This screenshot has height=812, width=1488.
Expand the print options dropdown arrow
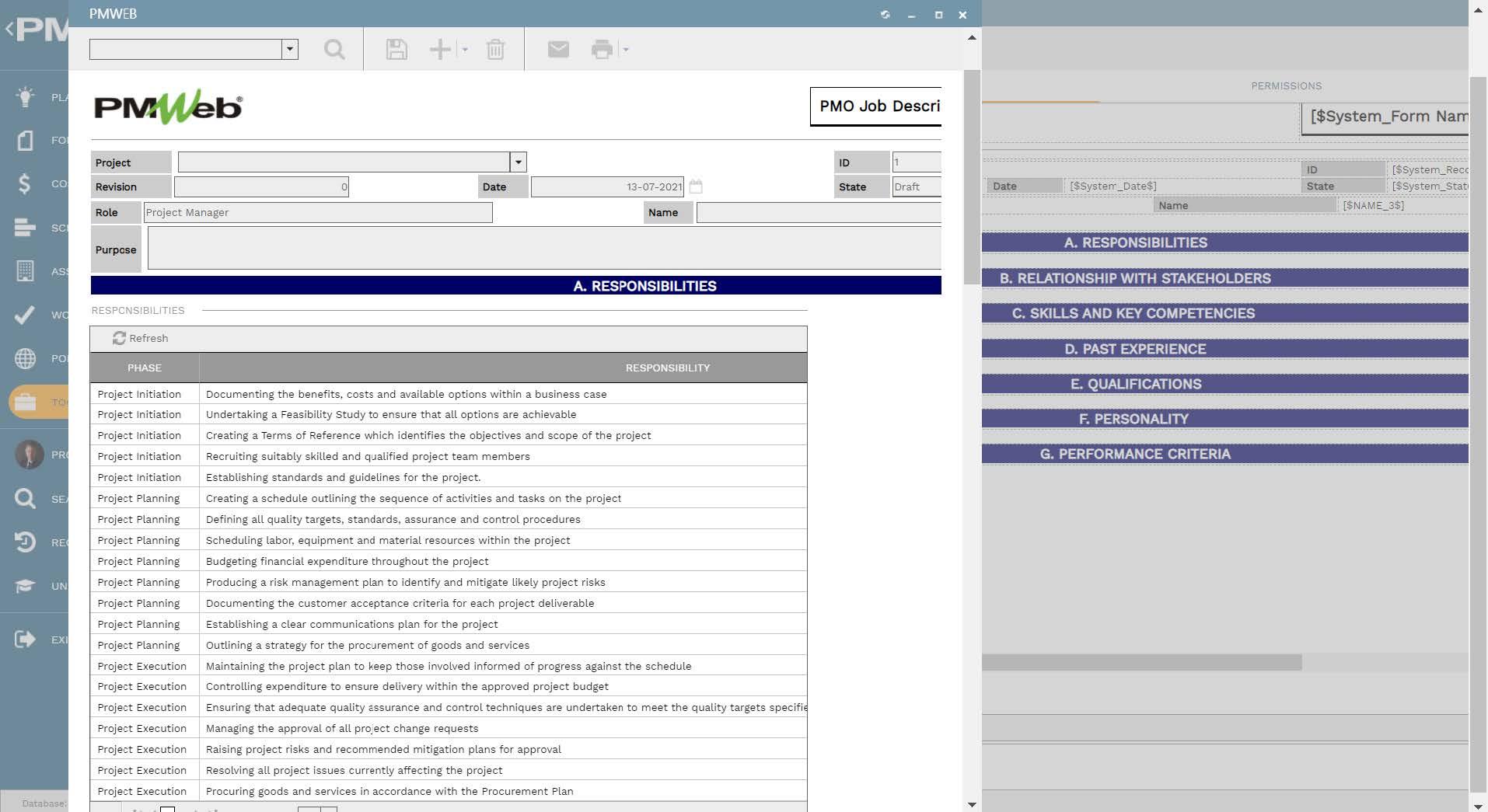626,50
